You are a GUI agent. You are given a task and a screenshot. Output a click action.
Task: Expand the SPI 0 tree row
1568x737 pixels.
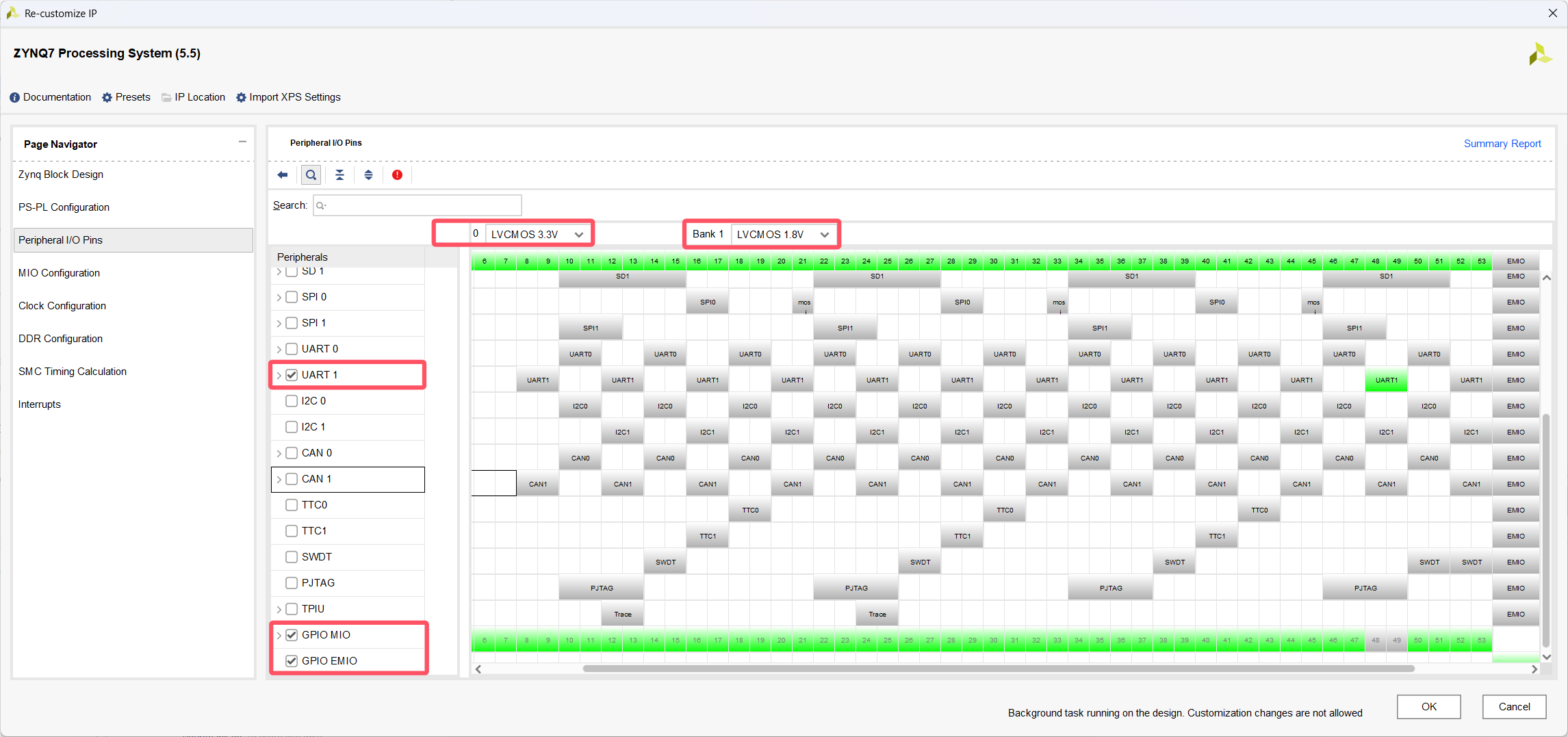(x=279, y=297)
